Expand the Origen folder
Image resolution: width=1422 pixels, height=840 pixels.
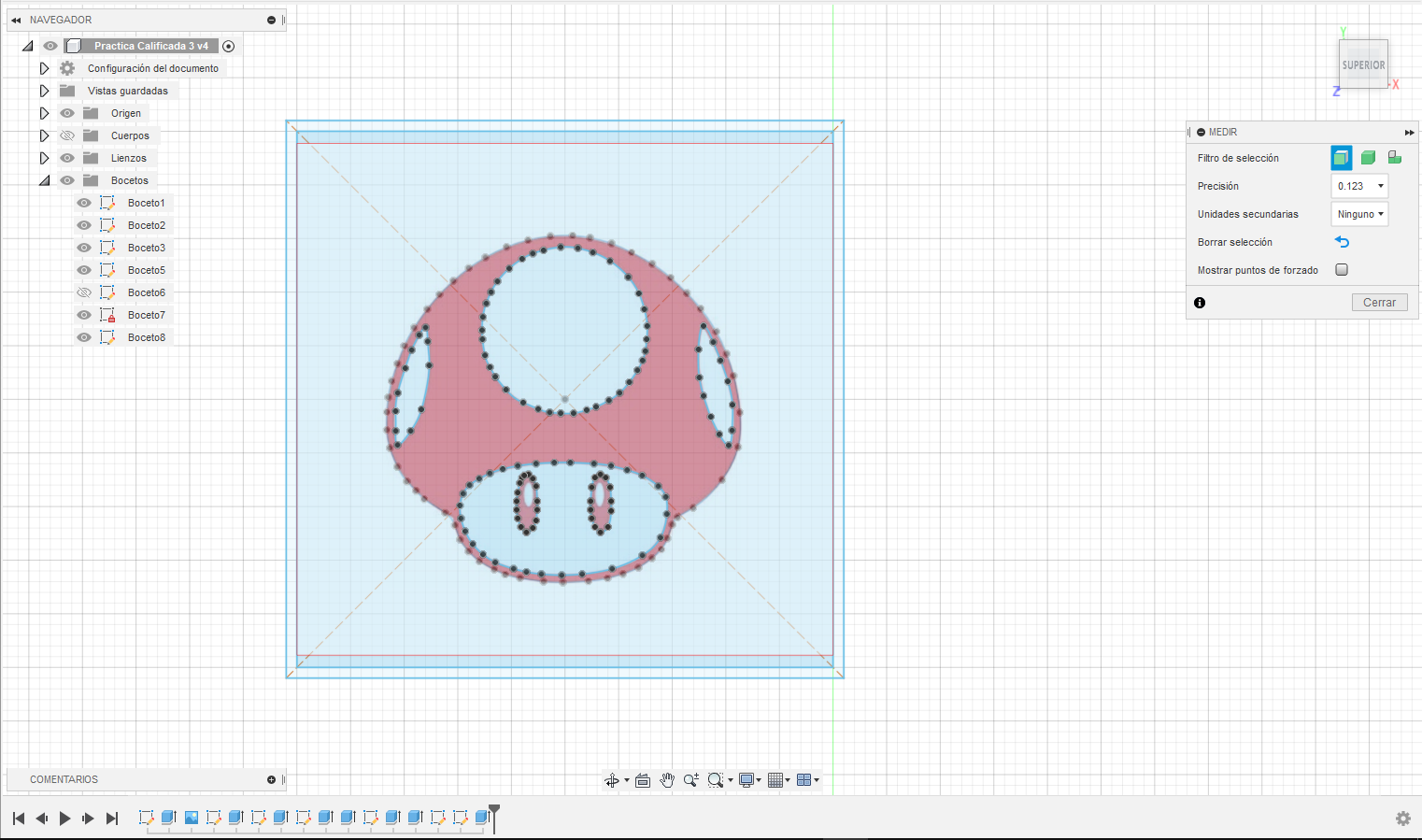[44, 113]
